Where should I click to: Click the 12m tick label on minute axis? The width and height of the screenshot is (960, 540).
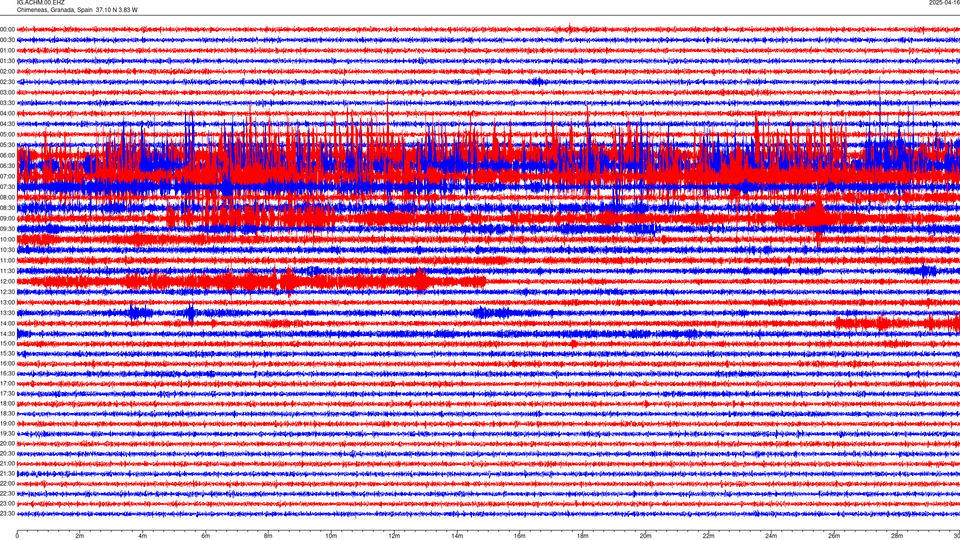[x=394, y=536]
